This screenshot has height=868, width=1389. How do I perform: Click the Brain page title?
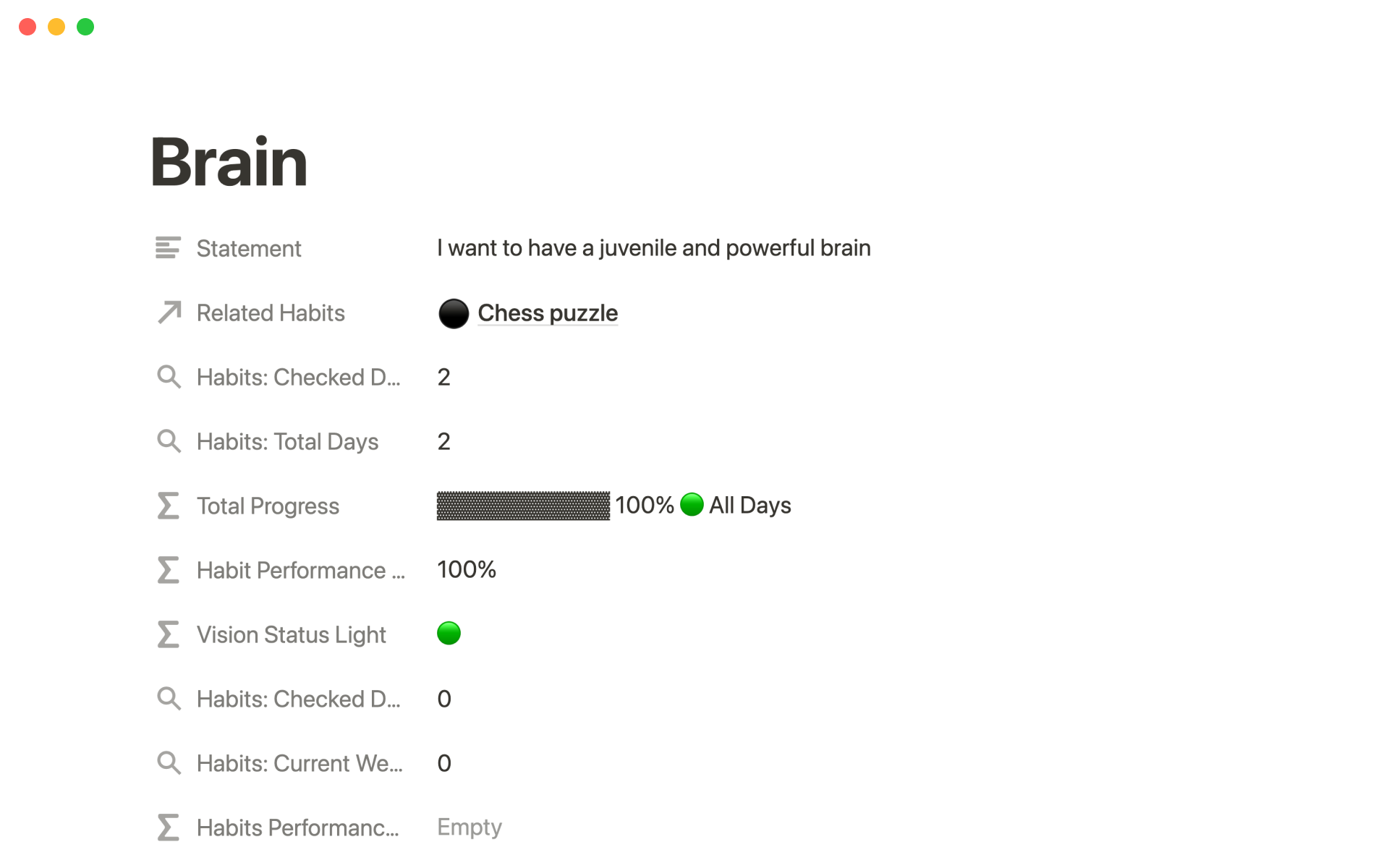[229, 162]
